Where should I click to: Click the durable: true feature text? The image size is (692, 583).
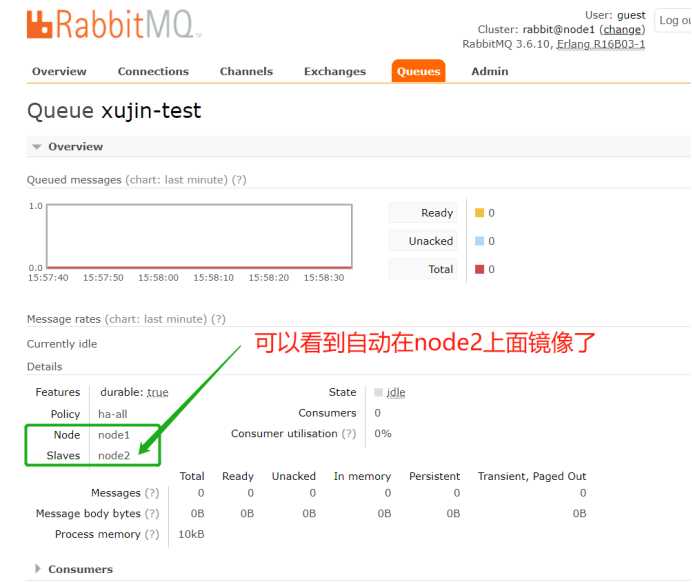click(134, 392)
